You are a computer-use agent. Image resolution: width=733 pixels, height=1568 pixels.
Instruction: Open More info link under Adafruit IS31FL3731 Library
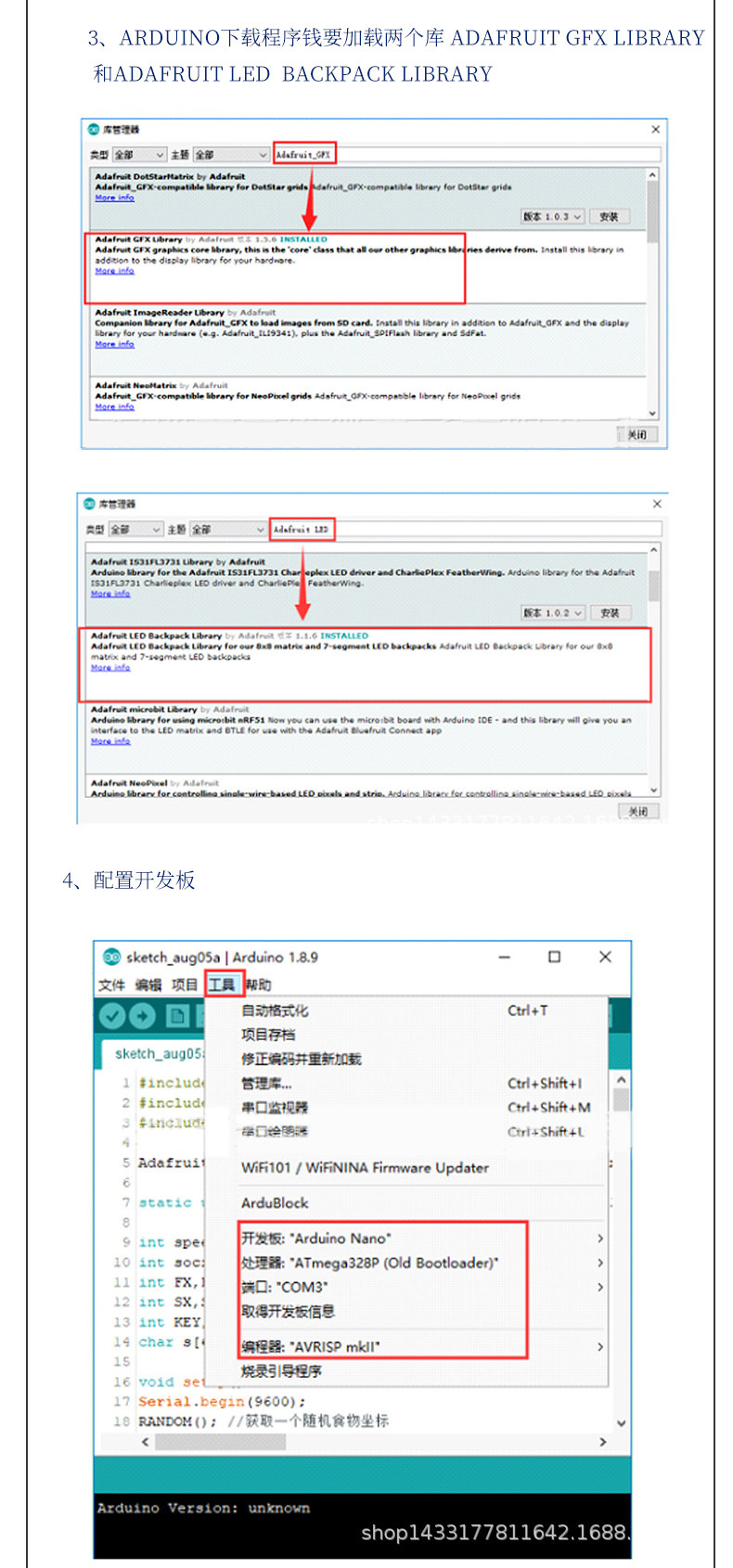[110, 594]
